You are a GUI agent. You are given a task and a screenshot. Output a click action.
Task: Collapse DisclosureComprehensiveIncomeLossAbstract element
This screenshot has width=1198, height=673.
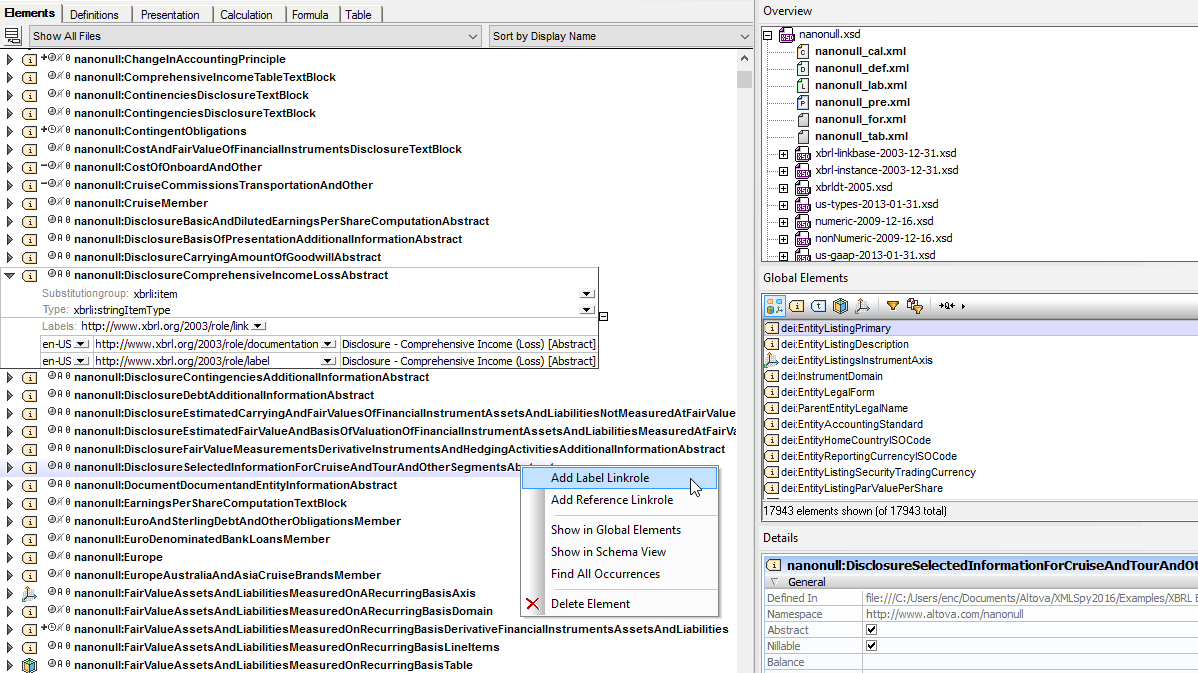[9, 276]
